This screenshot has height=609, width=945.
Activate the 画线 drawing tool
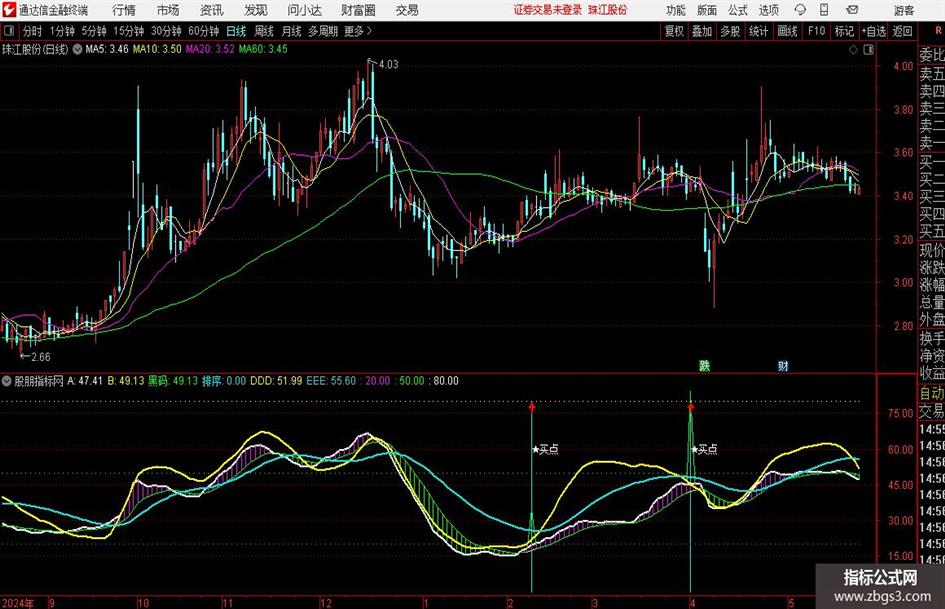[787, 31]
